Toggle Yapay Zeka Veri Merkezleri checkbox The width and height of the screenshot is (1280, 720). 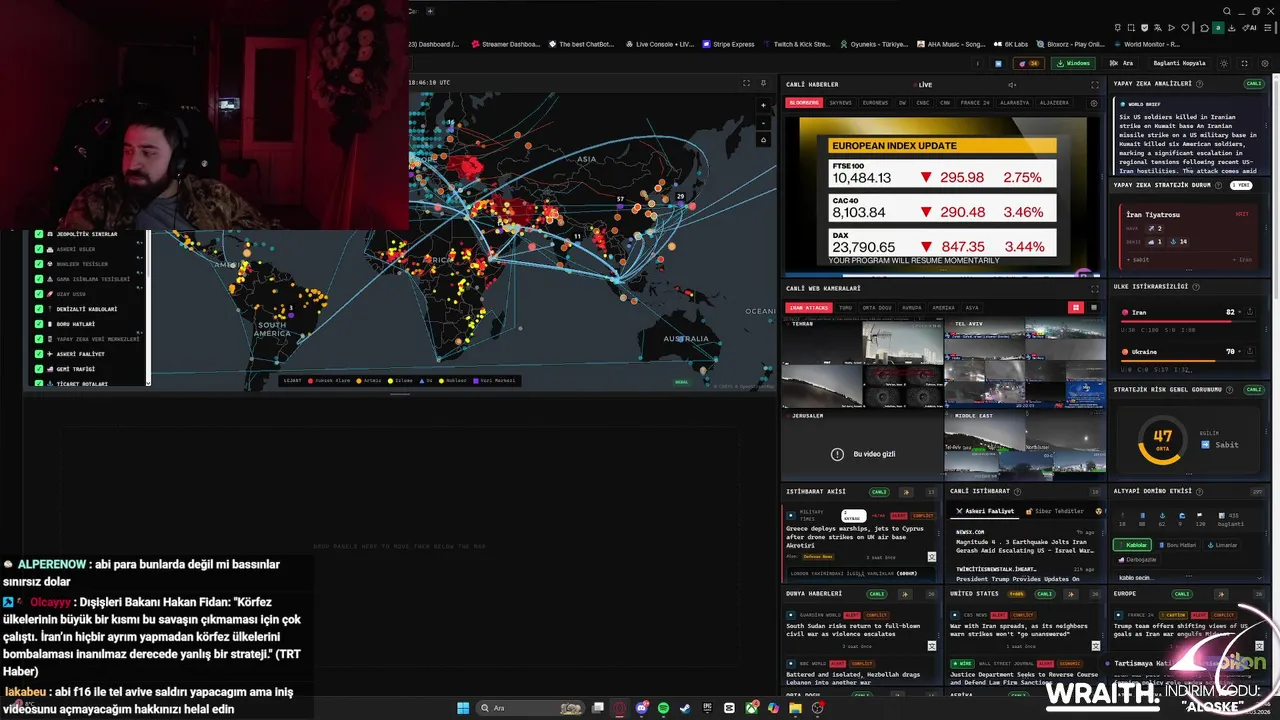(39, 339)
